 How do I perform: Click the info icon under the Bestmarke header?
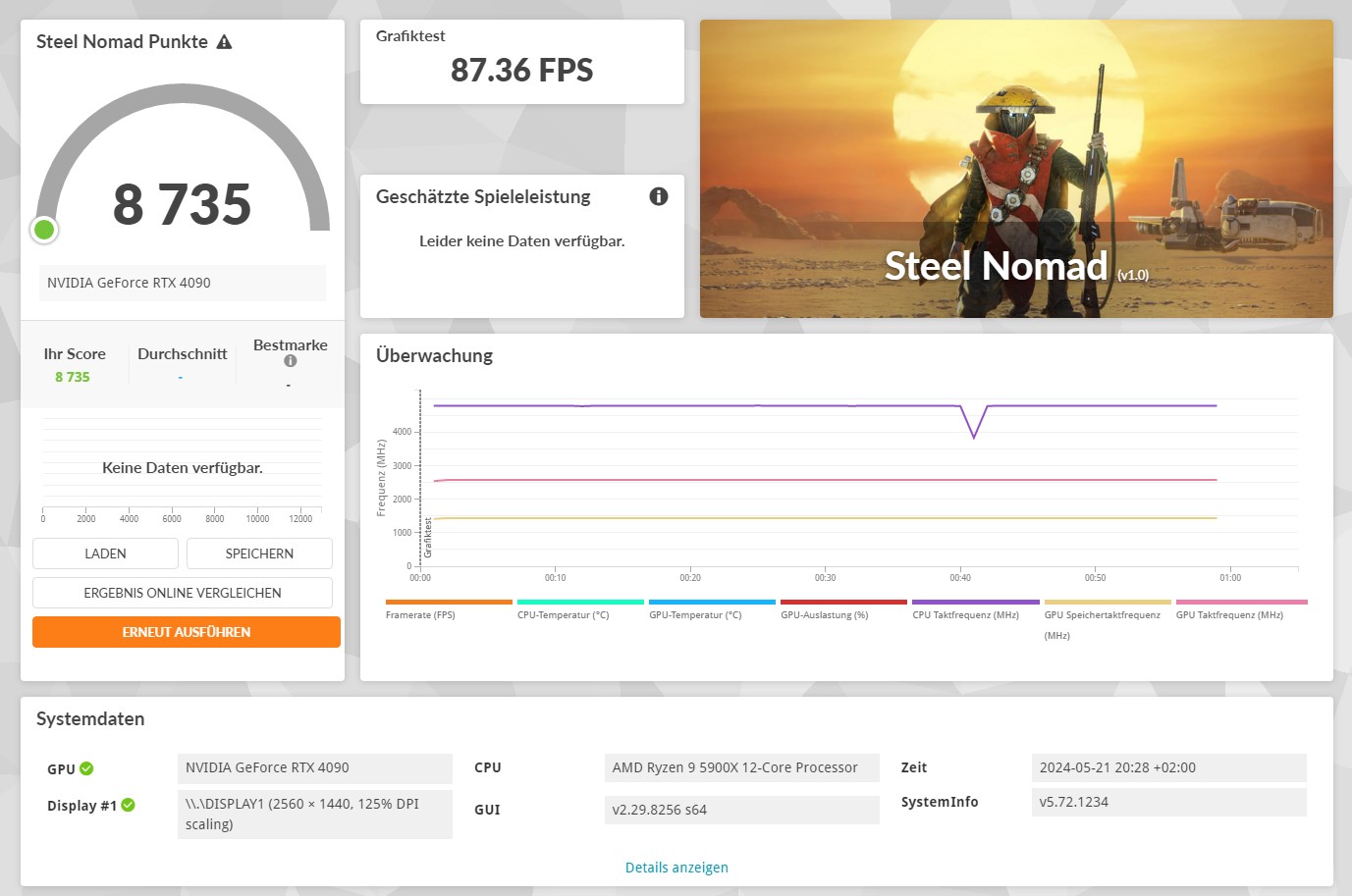point(290,359)
